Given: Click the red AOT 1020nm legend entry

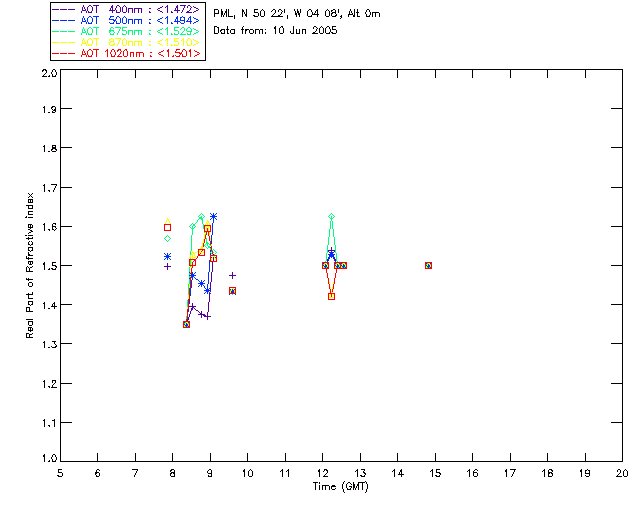Looking at the screenshot, I should tap(126, 53).
